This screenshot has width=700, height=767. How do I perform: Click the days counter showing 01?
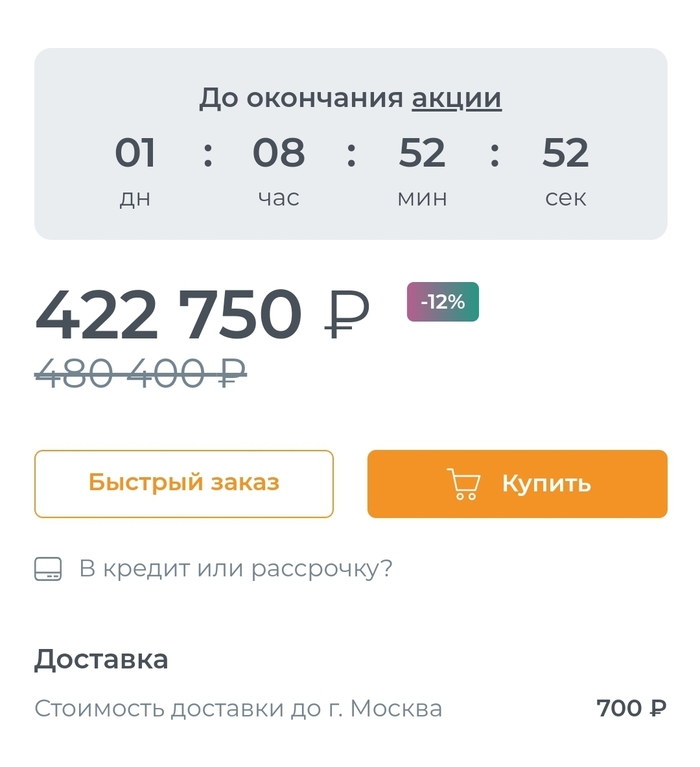[x=135, y=154]
